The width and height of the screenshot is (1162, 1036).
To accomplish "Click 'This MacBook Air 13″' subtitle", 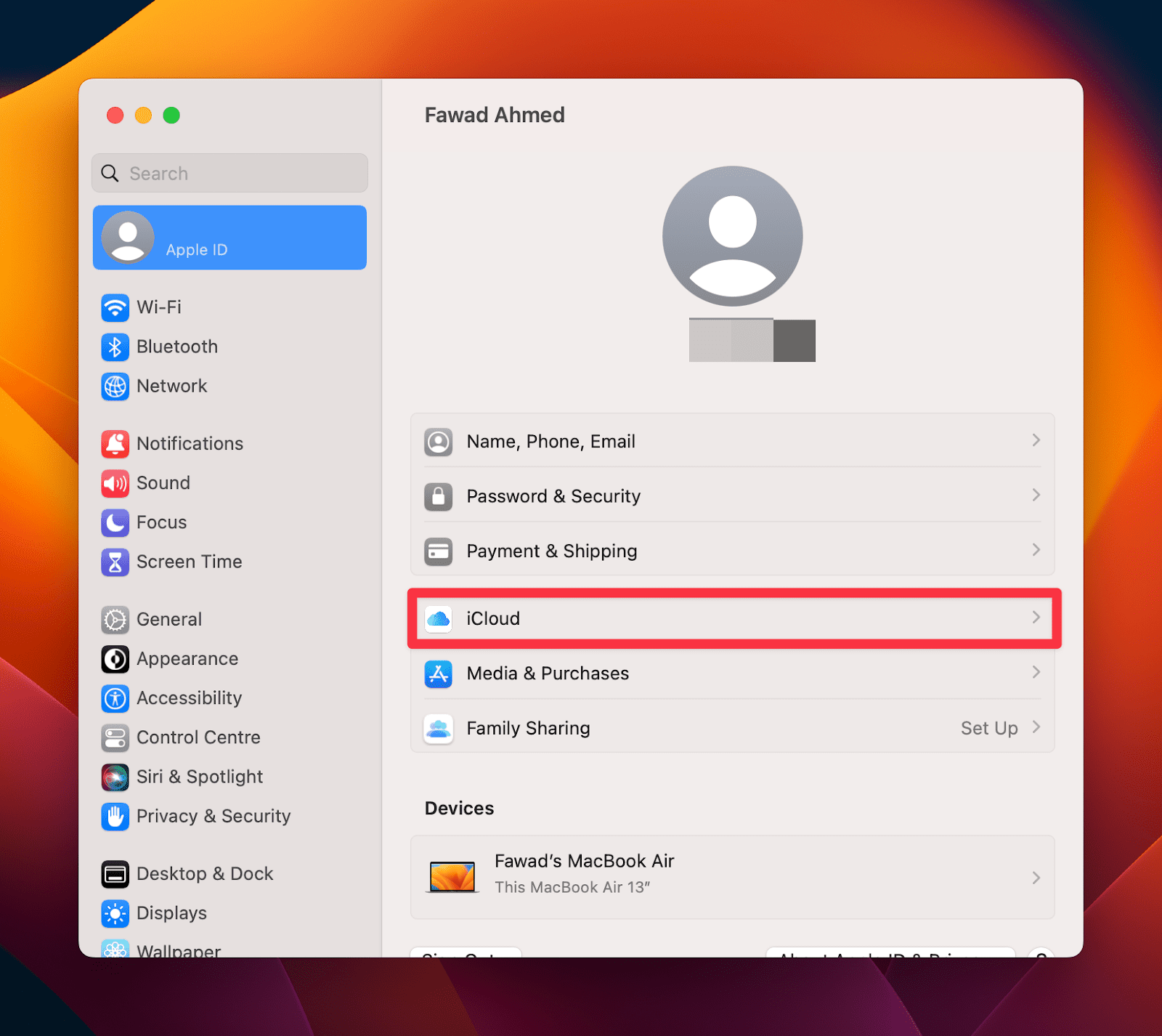I will (x=572, y=888).
